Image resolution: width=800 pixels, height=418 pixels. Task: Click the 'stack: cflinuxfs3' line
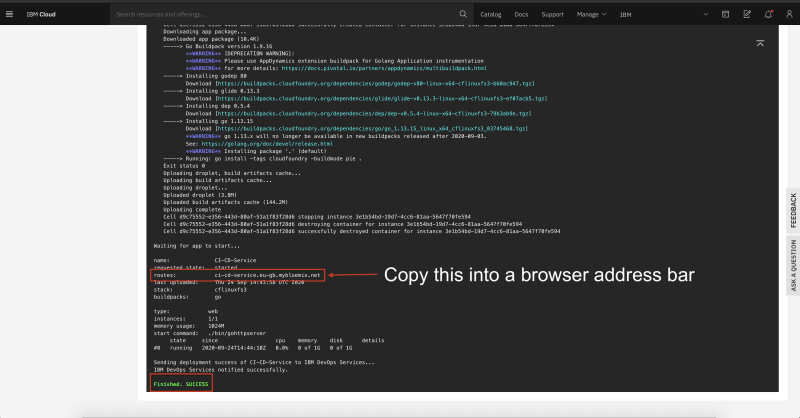200,289
